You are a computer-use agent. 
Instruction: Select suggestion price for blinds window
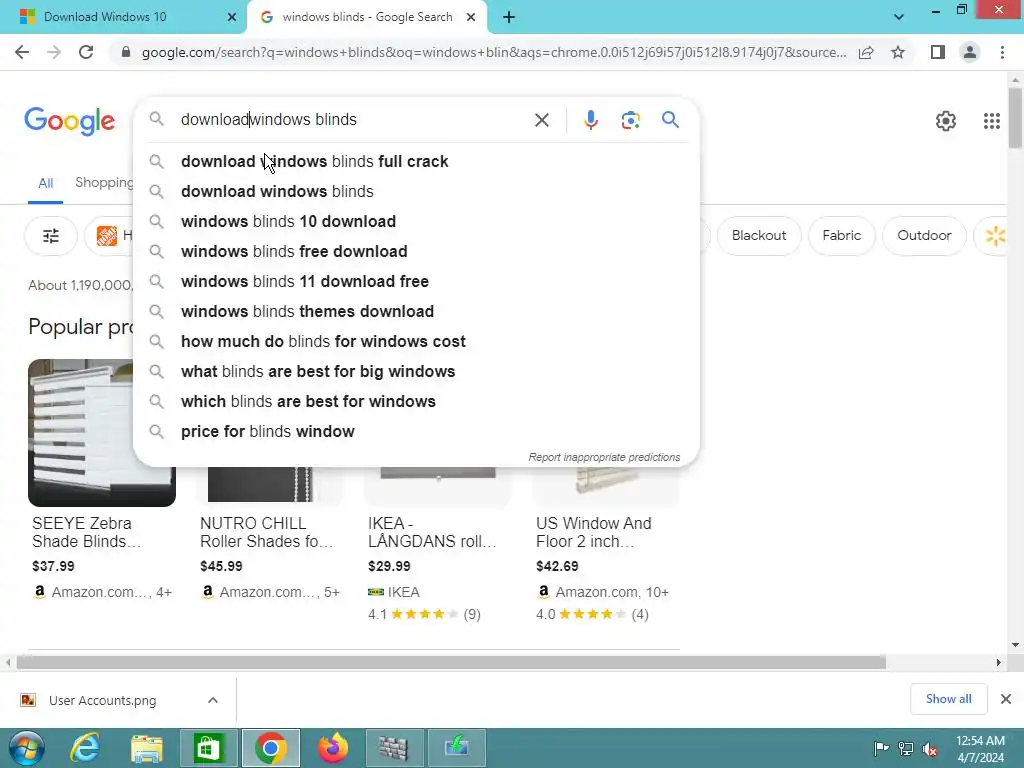[416, 432]
